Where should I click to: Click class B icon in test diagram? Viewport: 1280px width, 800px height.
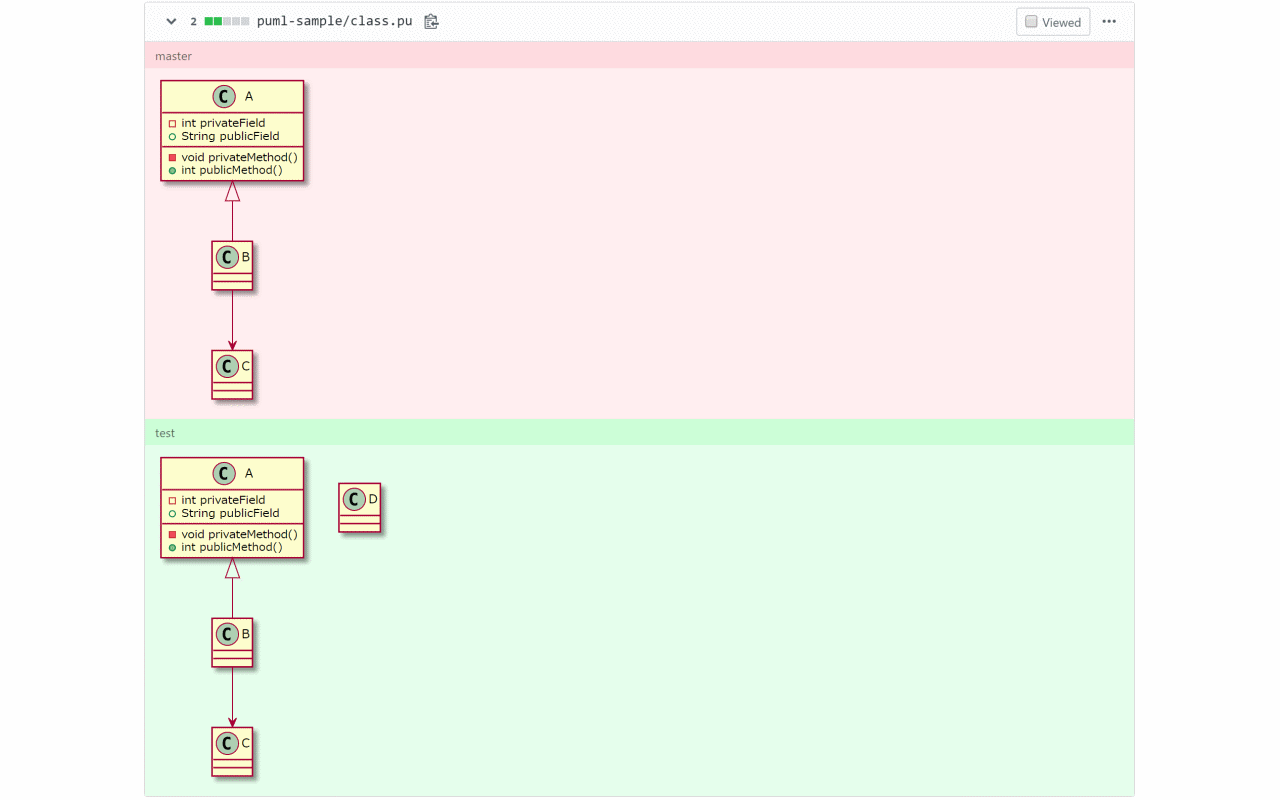[x=228, y=635]
